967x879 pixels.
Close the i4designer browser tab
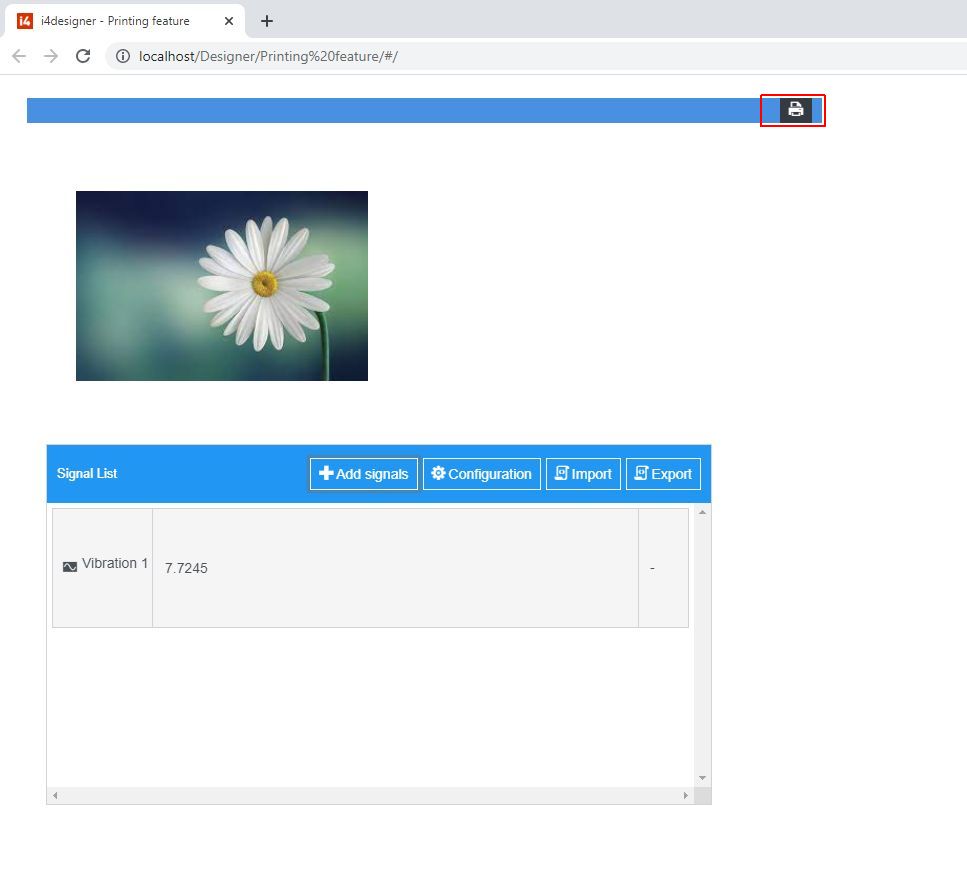coord(229,21)
